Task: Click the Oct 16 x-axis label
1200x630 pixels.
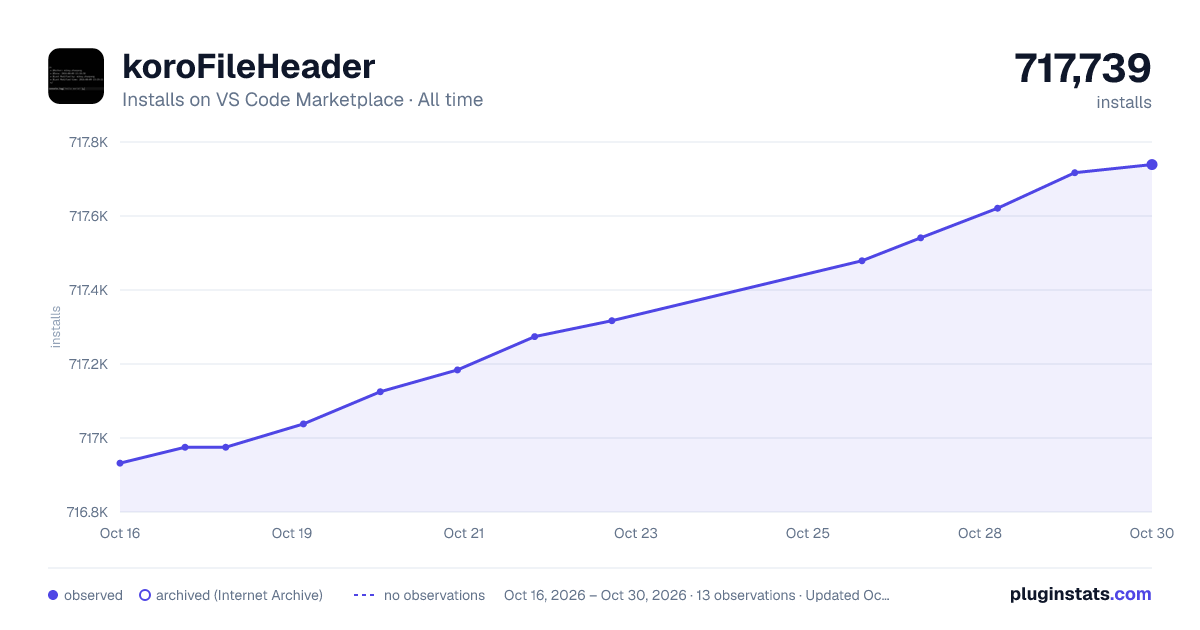Action: pos(120,533)
